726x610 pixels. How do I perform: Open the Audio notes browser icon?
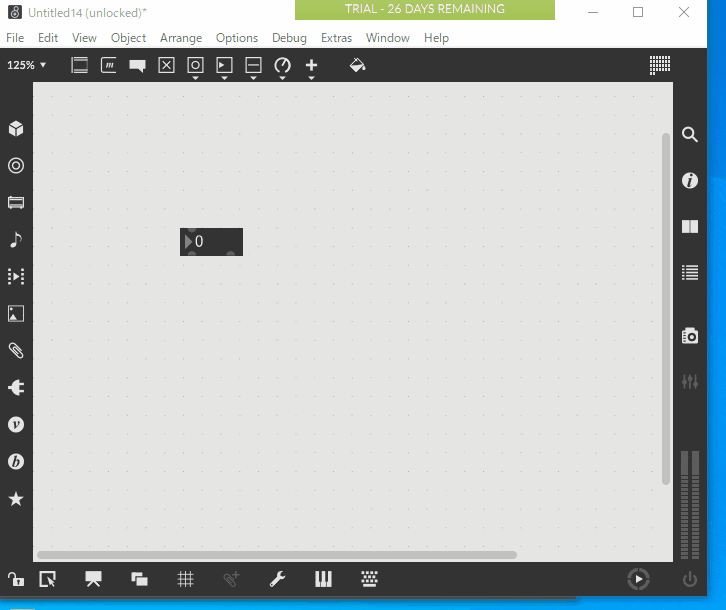tap(16, 239)
